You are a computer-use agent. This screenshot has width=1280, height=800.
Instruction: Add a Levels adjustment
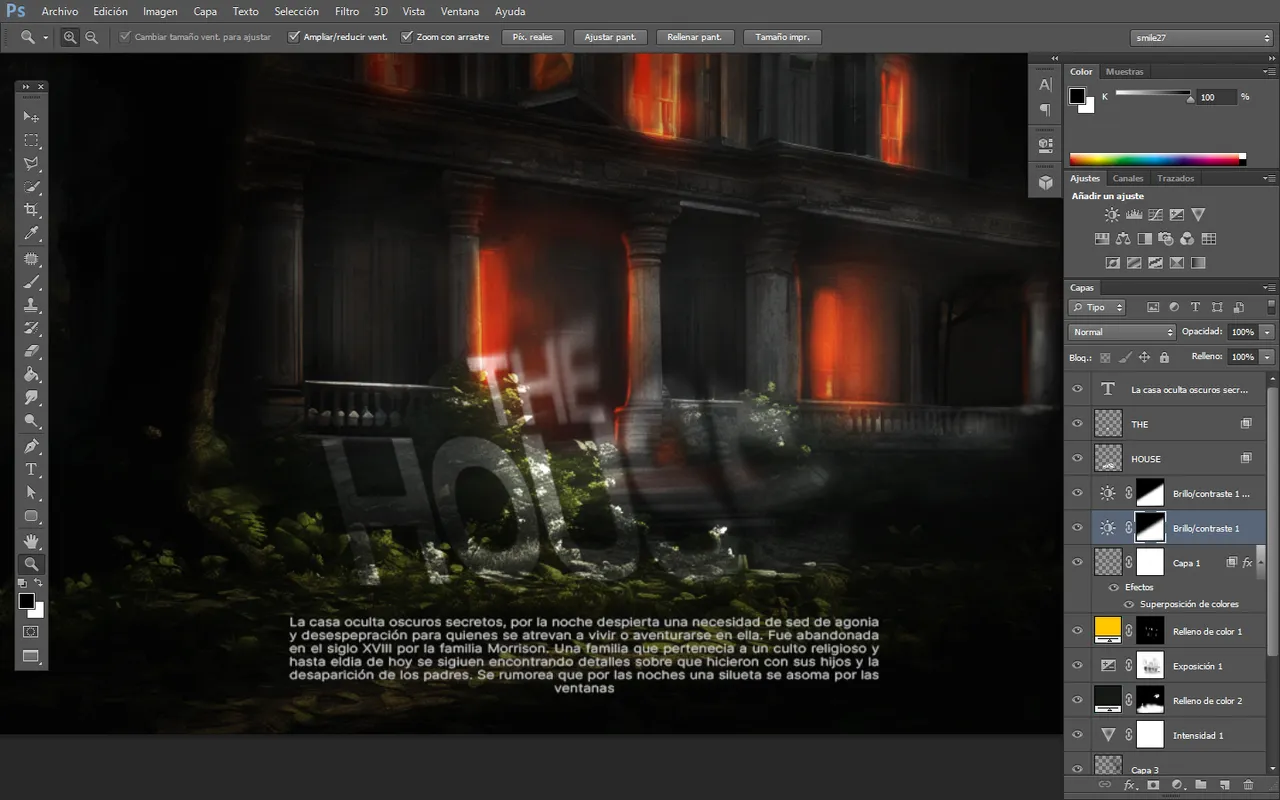tap(1134, 215)
